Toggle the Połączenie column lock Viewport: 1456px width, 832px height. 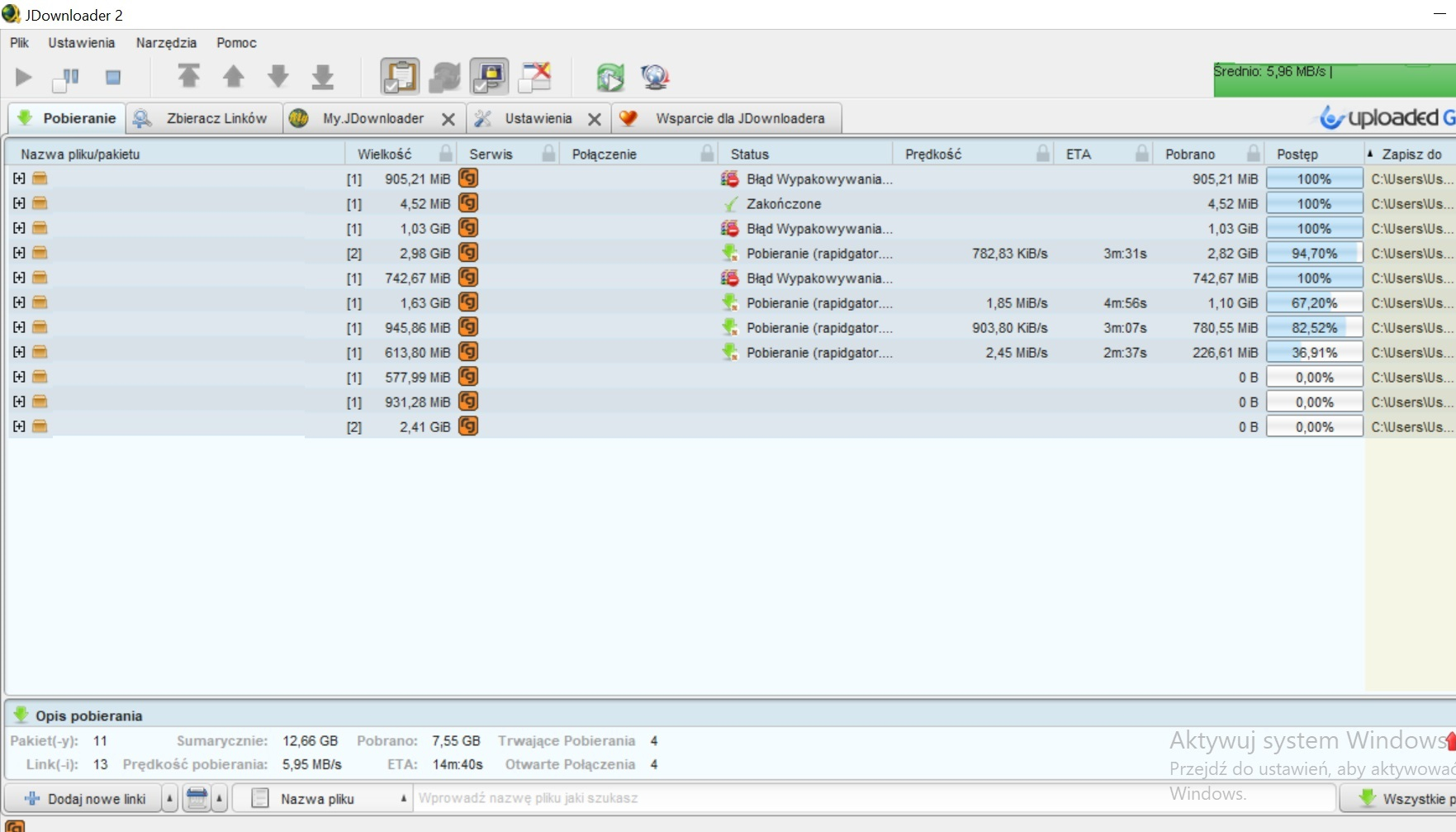click(x=707, y=153)
